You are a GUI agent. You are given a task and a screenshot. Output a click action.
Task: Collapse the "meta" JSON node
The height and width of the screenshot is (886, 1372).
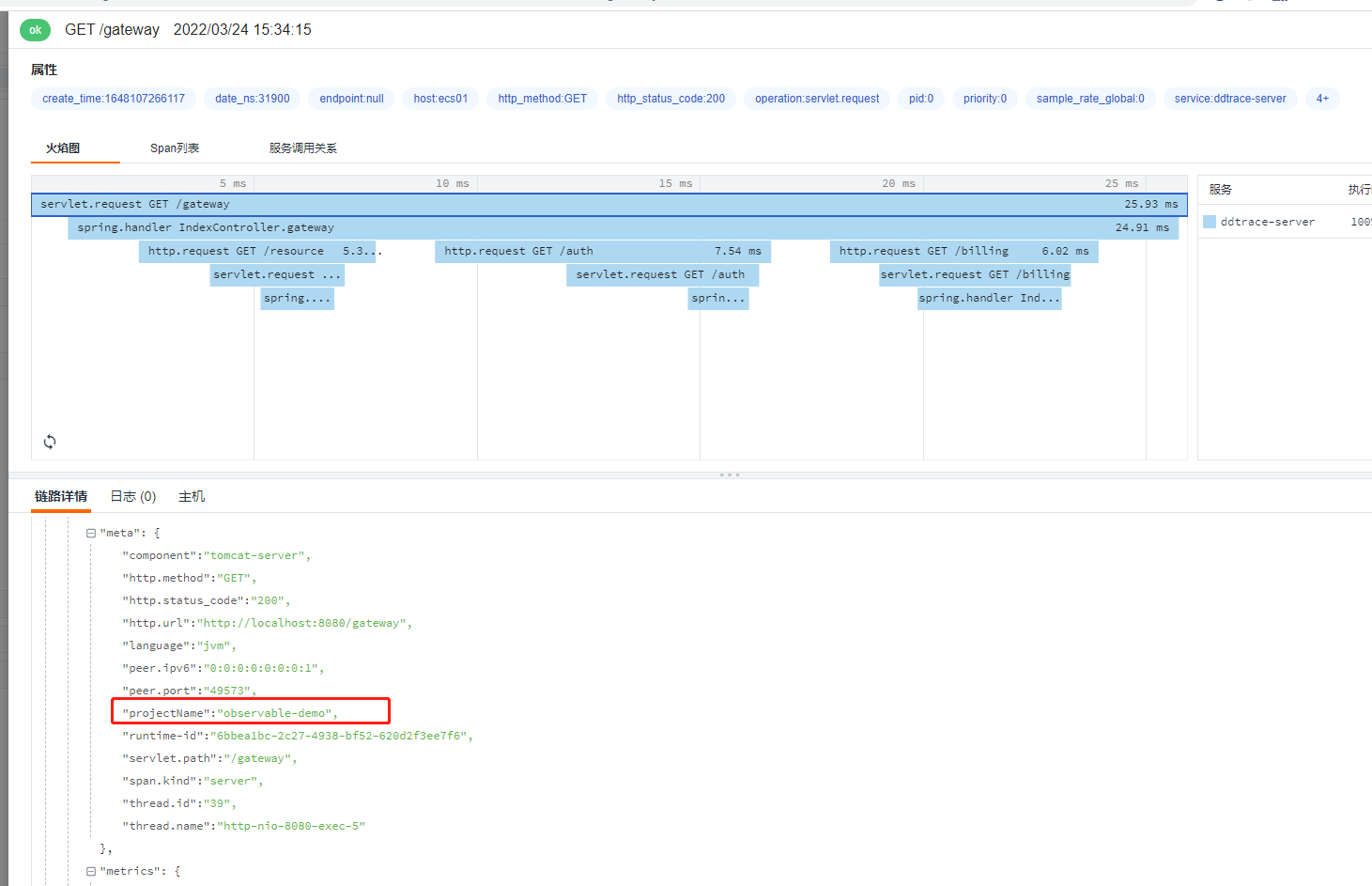point(91,533)
